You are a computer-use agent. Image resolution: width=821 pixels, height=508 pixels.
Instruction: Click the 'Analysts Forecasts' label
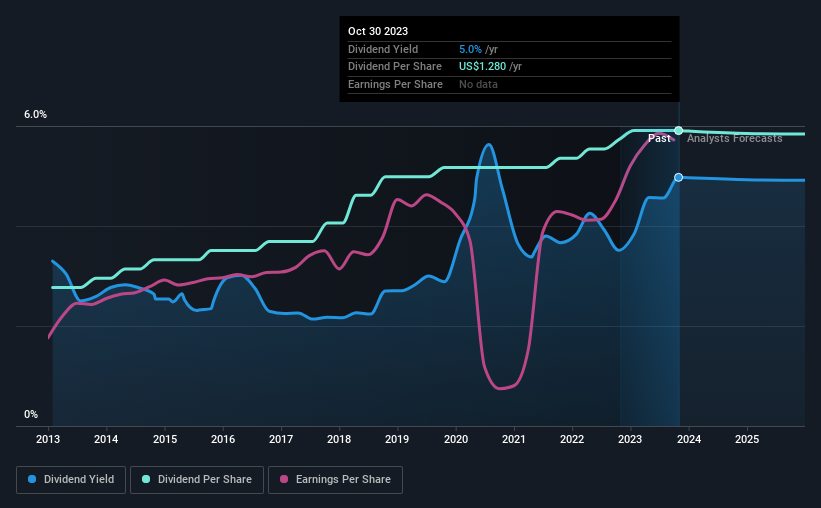[x=735, y=138]
